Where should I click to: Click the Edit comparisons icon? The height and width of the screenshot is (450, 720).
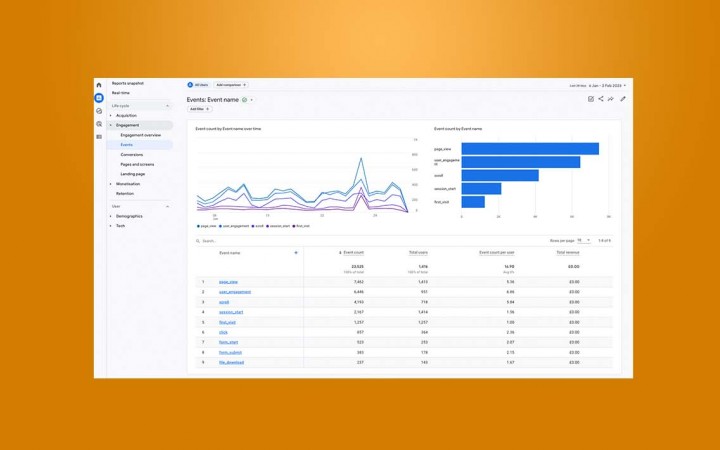(x=591, y=99)
